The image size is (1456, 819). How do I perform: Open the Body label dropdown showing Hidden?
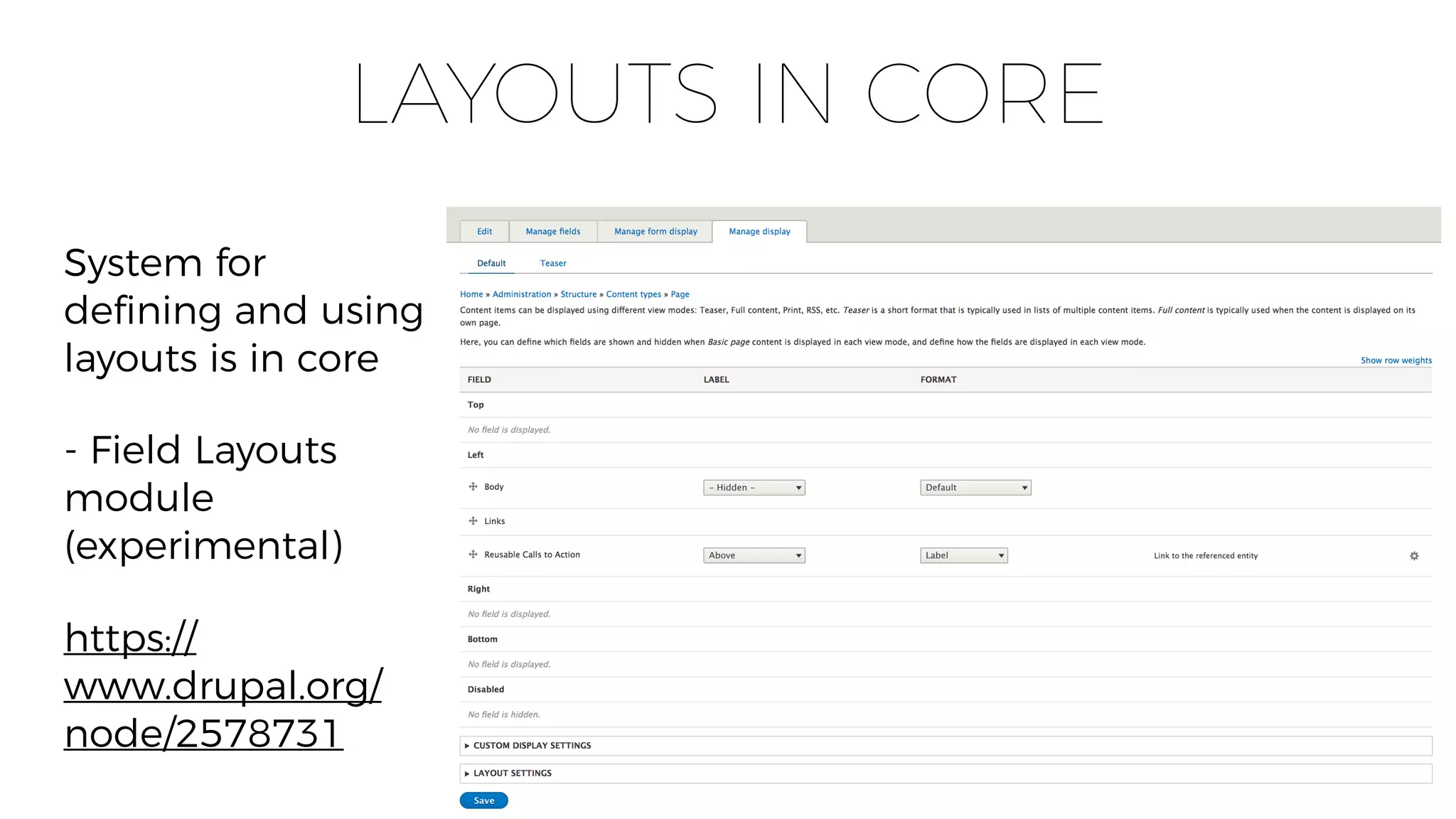pyautogui.click(x=754, y=487)
